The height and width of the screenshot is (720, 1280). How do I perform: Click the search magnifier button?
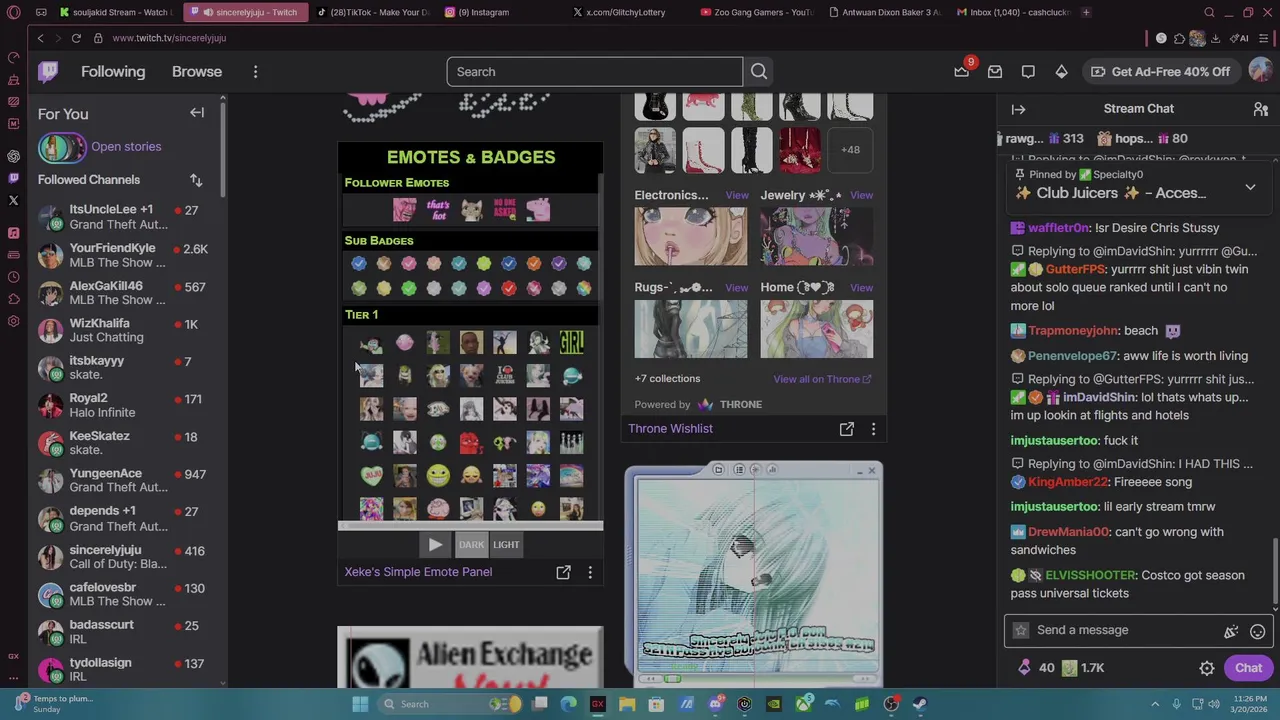759,72
